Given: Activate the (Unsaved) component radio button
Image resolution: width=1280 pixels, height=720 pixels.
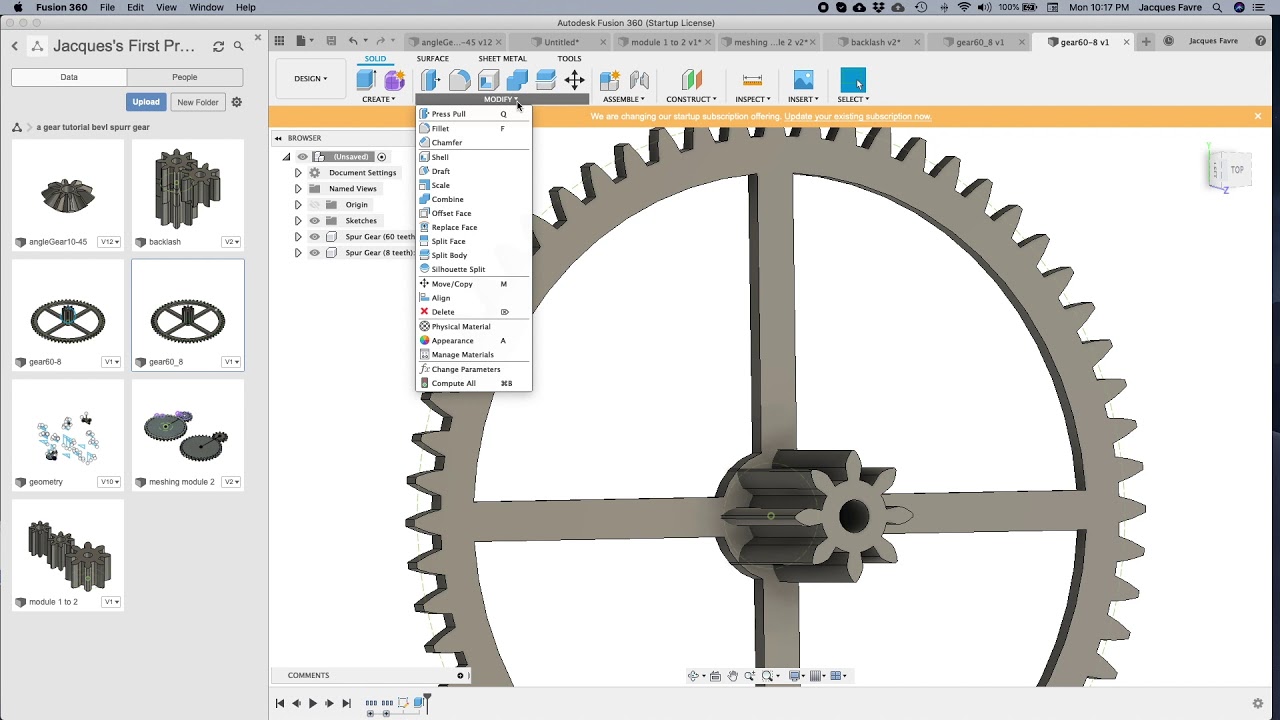Looking at the screenshot, I should (381, 157).
